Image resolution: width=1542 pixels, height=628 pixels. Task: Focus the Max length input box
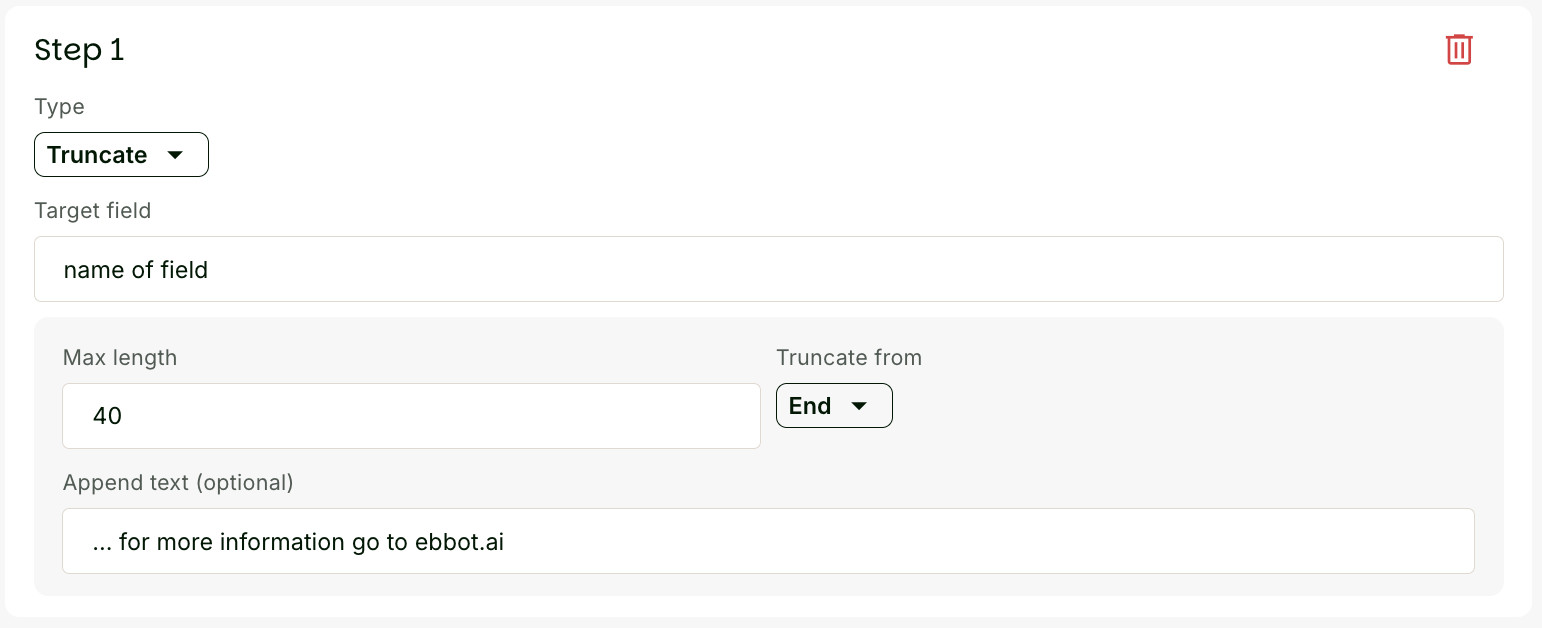411,416
